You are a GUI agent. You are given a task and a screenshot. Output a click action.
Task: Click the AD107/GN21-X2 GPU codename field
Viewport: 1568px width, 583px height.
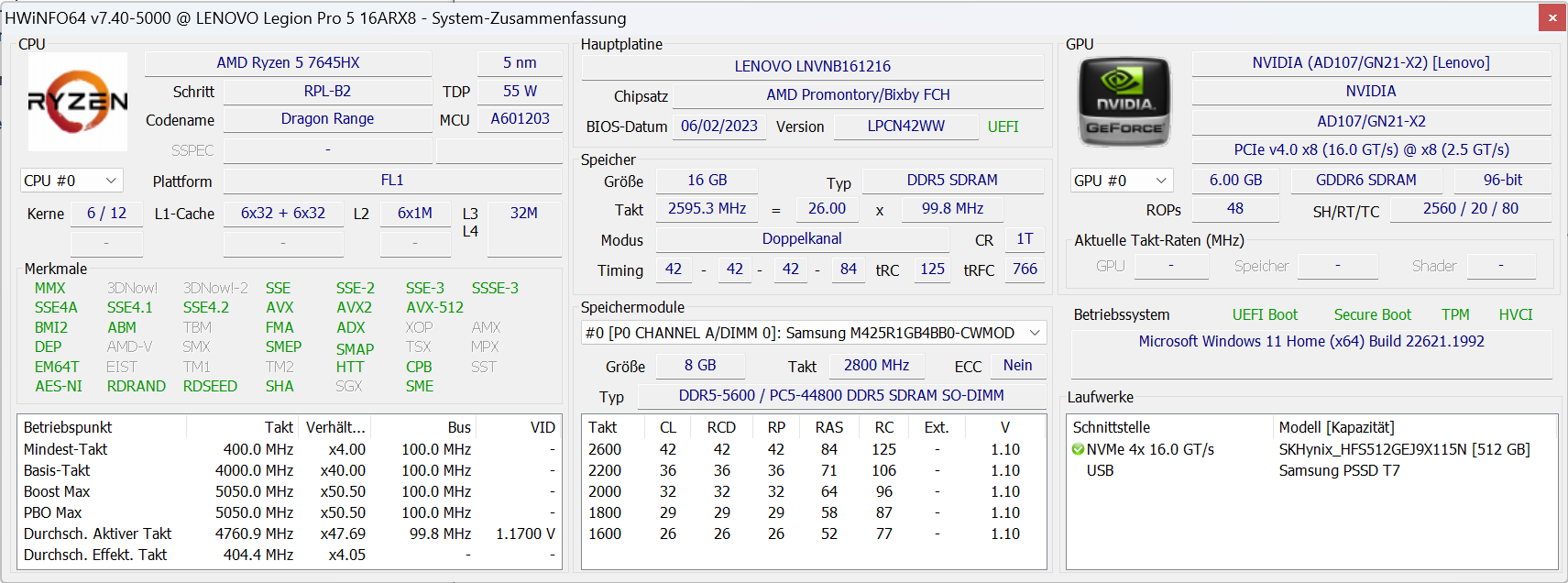(1371, 121)
